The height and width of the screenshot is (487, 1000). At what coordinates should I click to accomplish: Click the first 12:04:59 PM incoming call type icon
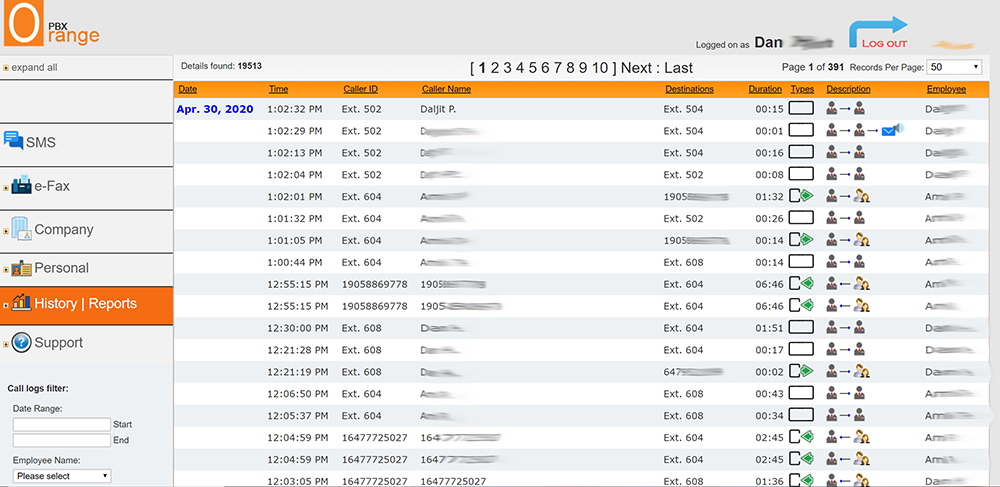(x=802, y=437)
